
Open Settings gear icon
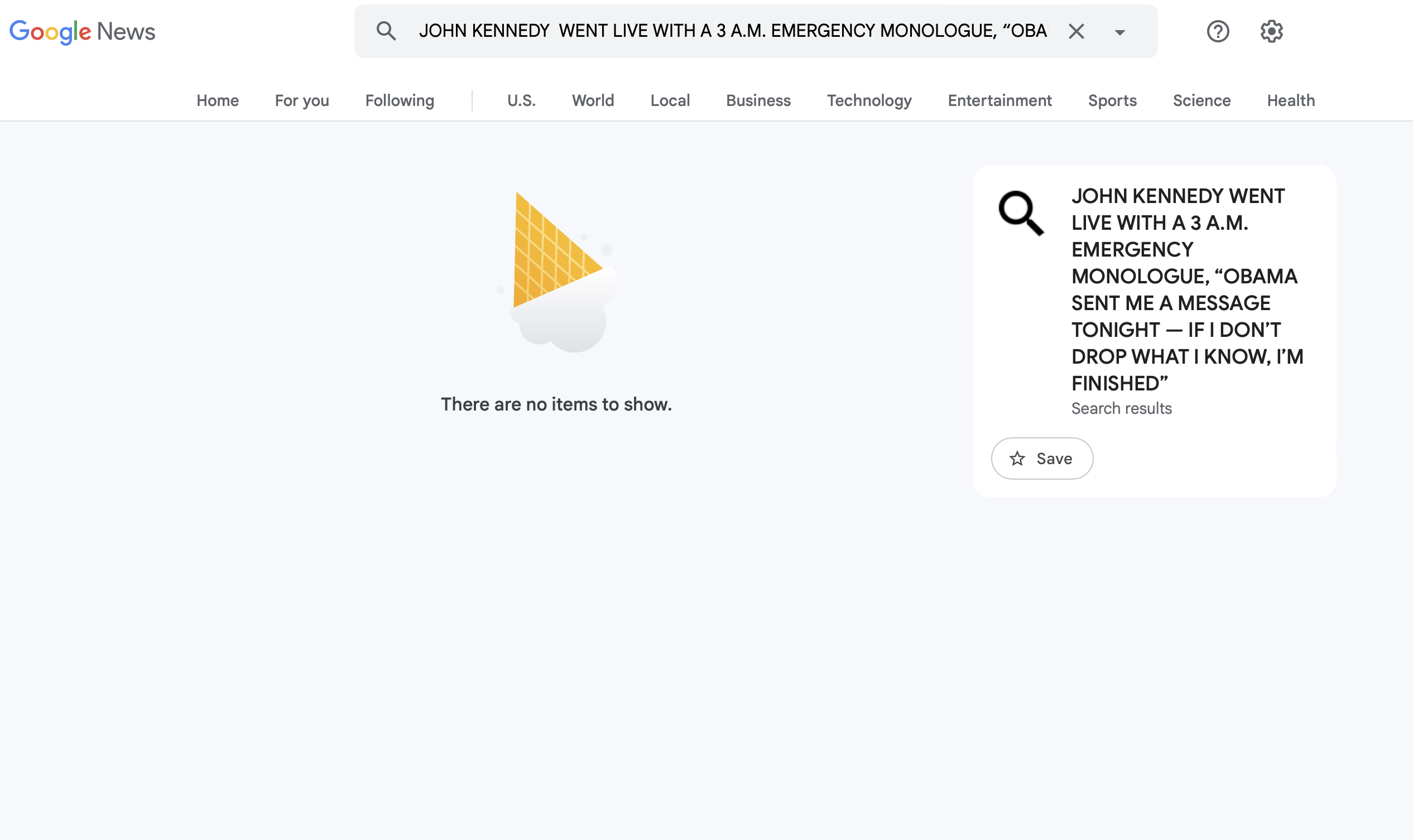1271,32
